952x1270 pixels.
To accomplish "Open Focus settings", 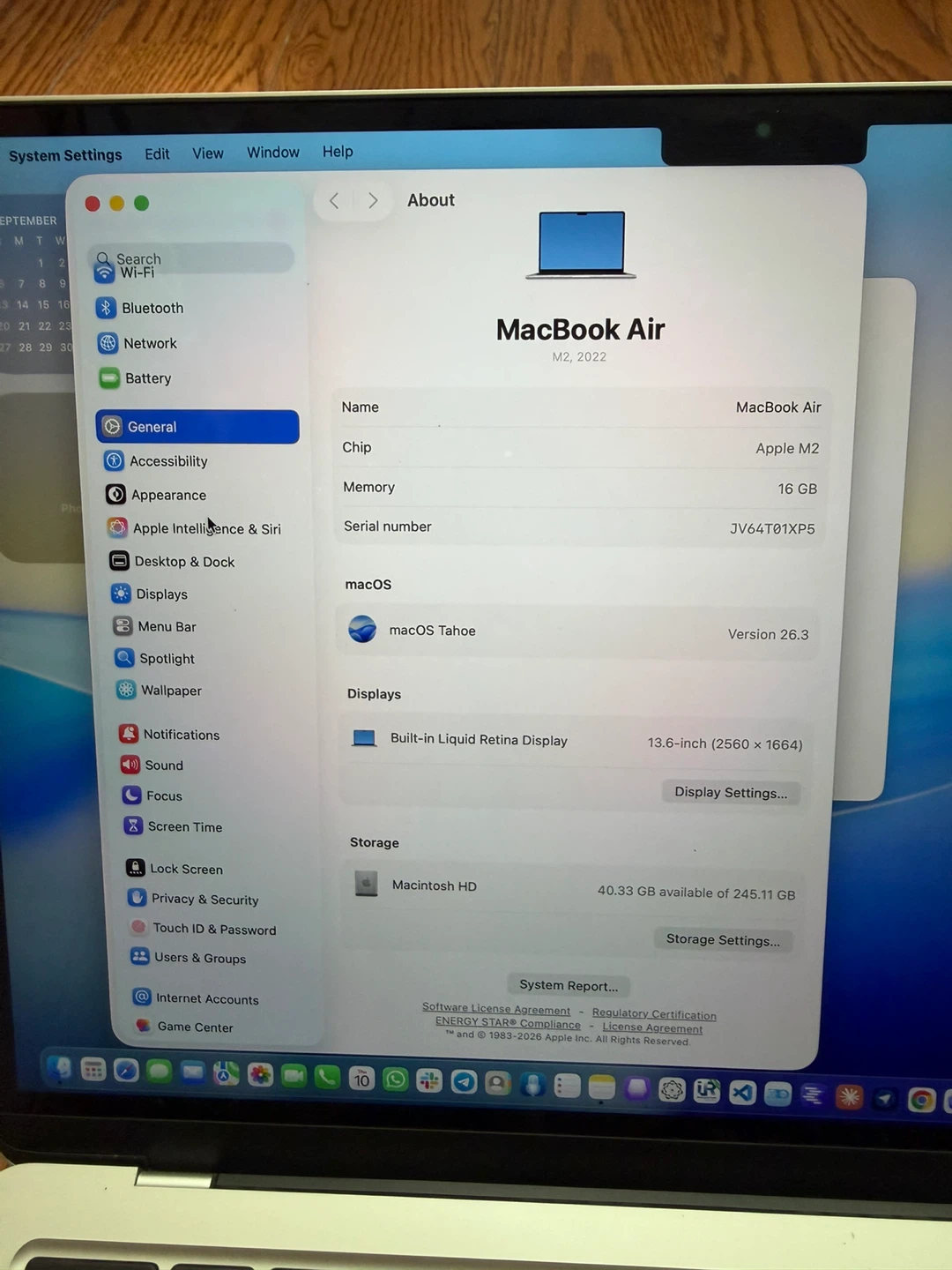I will click(153, 796).
